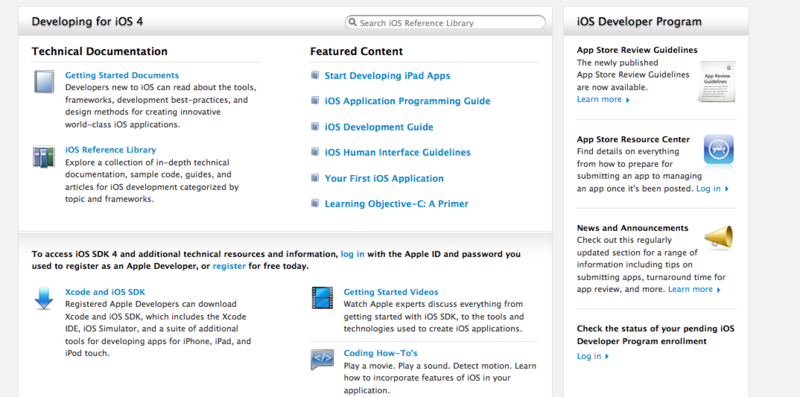Open Learning Objective-C: A Primer
Image resolution: width=800 pixels, height=397 pixels.
tap(396, 204)
